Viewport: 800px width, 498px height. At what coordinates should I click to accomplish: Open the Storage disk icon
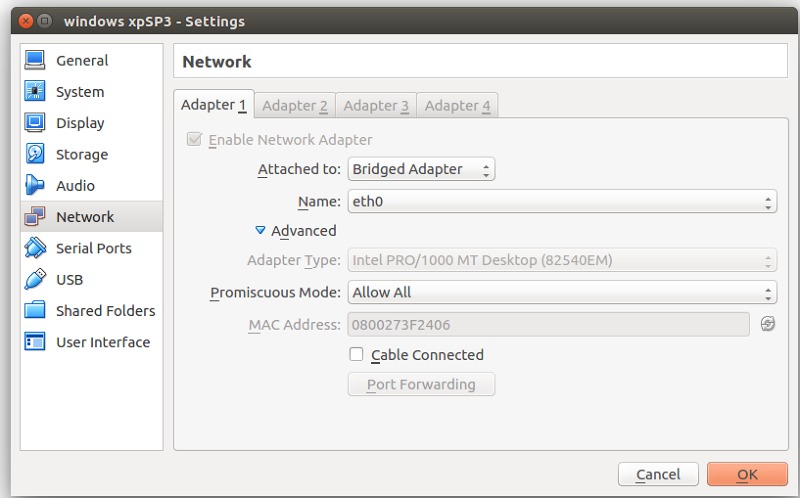coord(35,155)
